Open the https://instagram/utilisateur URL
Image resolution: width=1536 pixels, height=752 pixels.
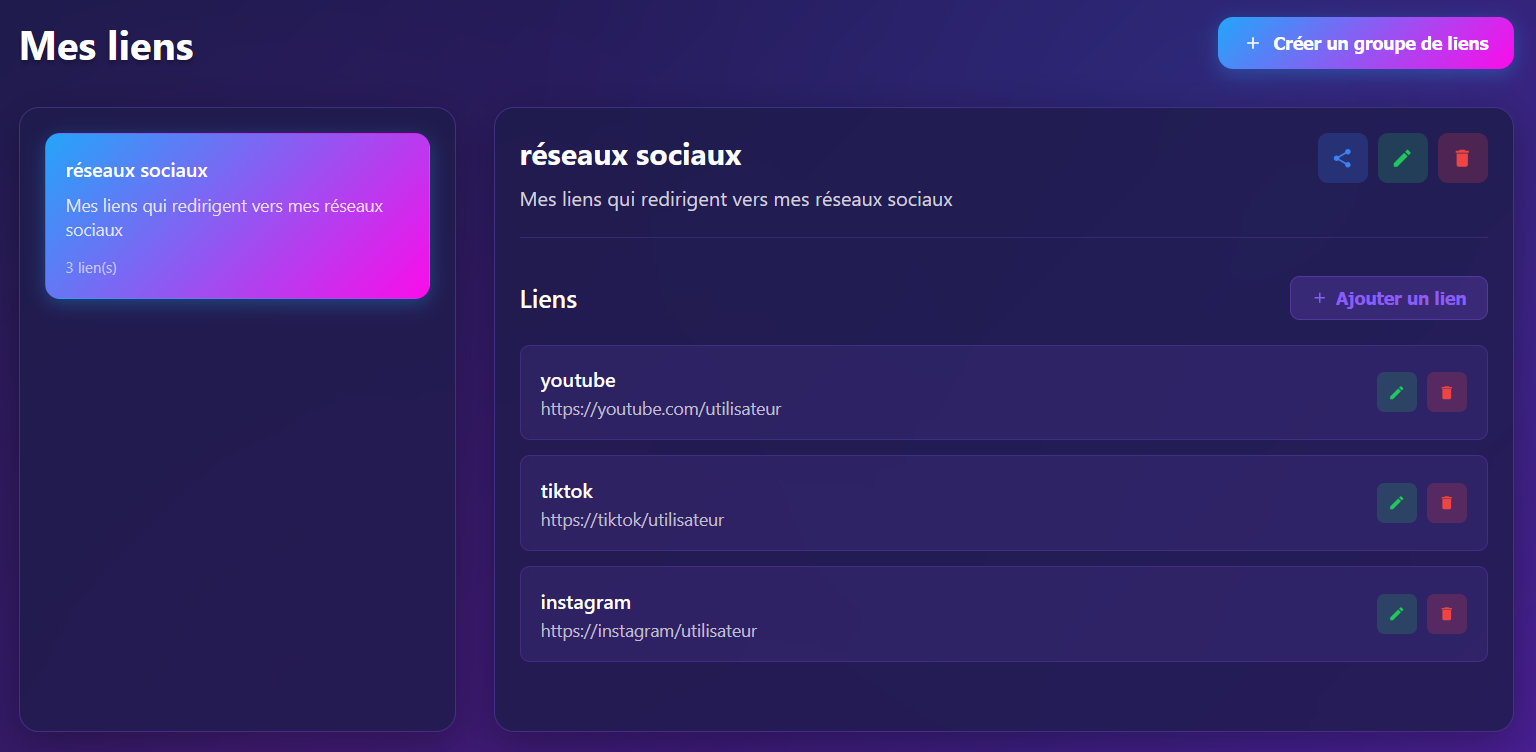coord(648,631)
